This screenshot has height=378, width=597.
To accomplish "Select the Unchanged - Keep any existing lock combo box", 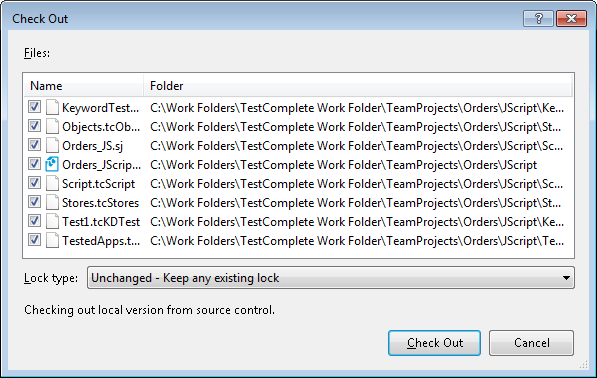I will click(x=330, y=278).
